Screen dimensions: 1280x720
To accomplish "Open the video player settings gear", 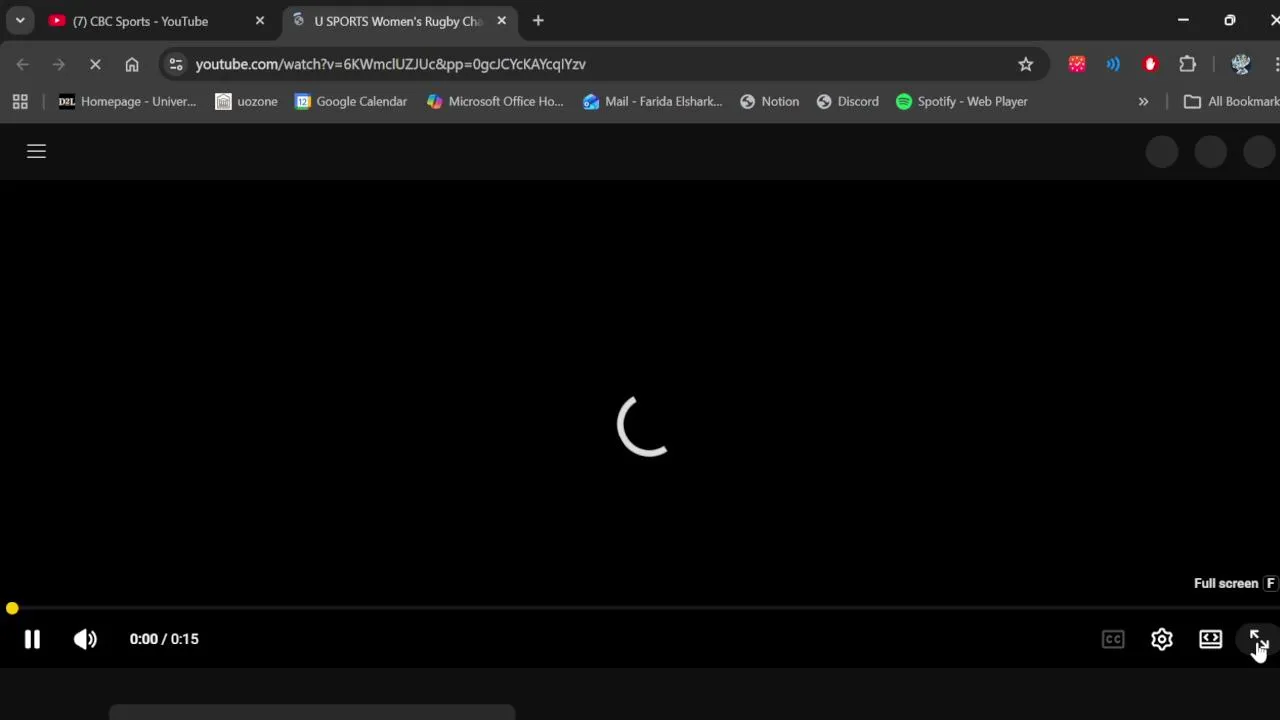I will pyautogui.click(x=1162, y=639).
